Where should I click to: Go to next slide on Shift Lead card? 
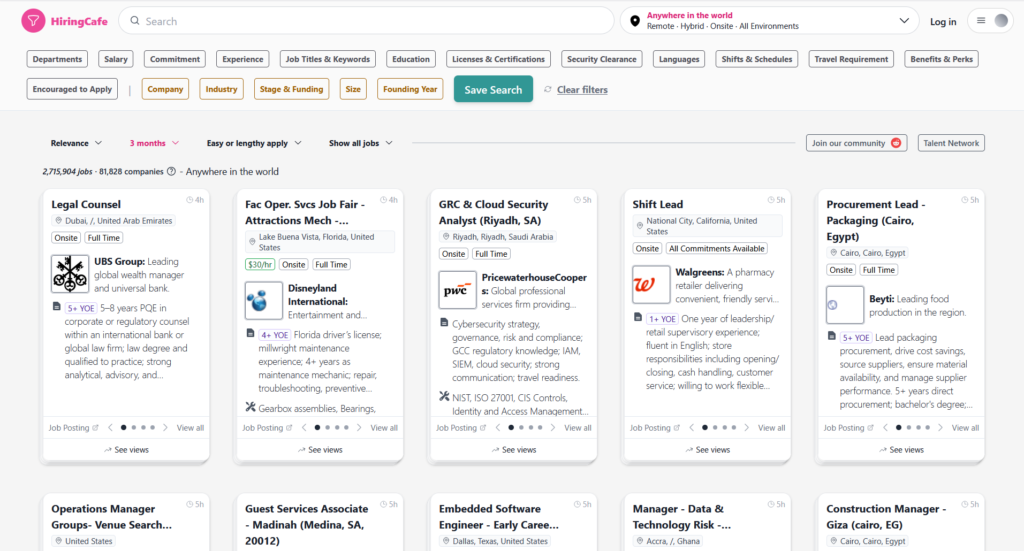[x=746, y=428]
